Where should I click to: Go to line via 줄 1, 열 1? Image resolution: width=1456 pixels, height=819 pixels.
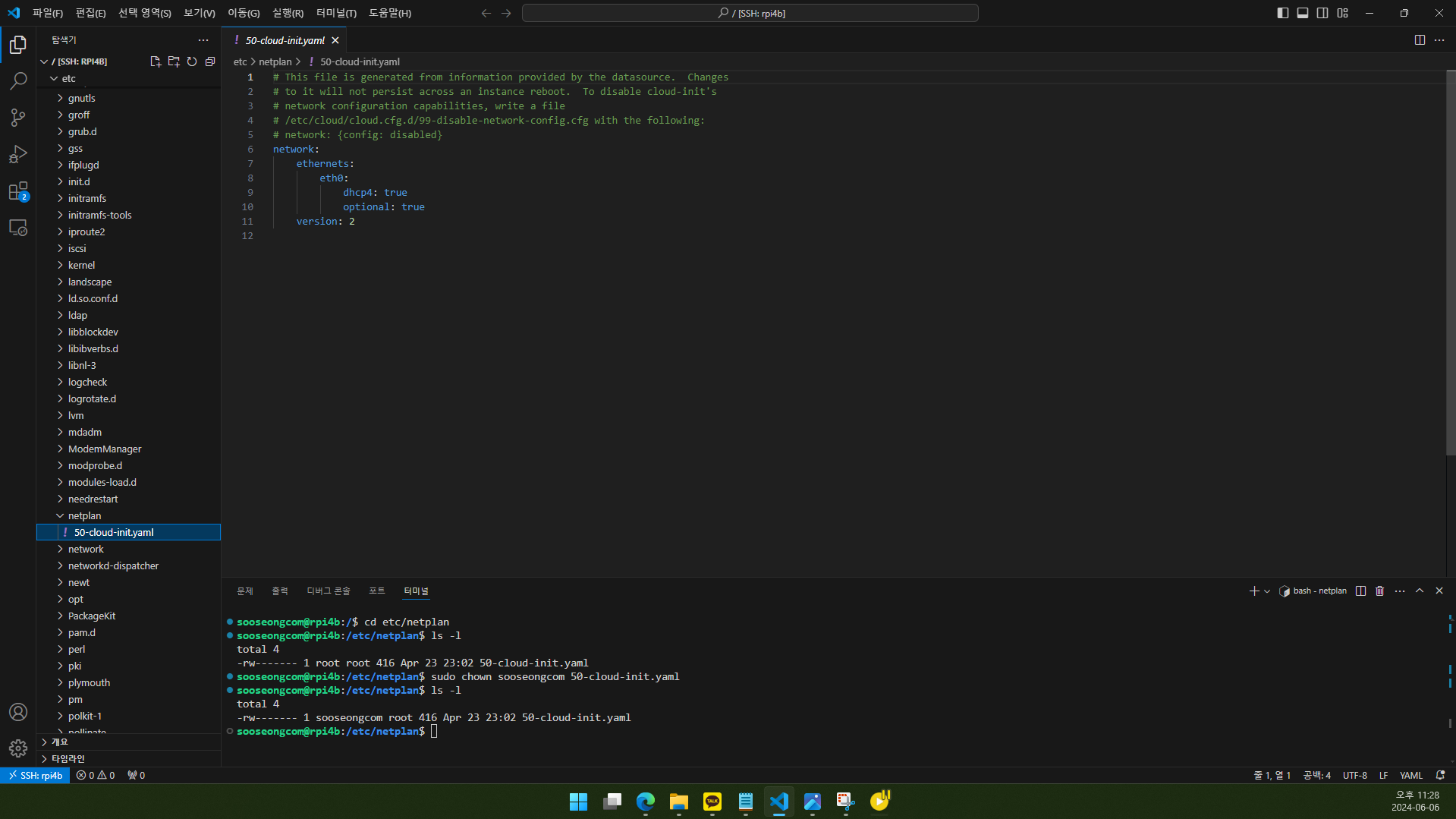click(1272, 775)
